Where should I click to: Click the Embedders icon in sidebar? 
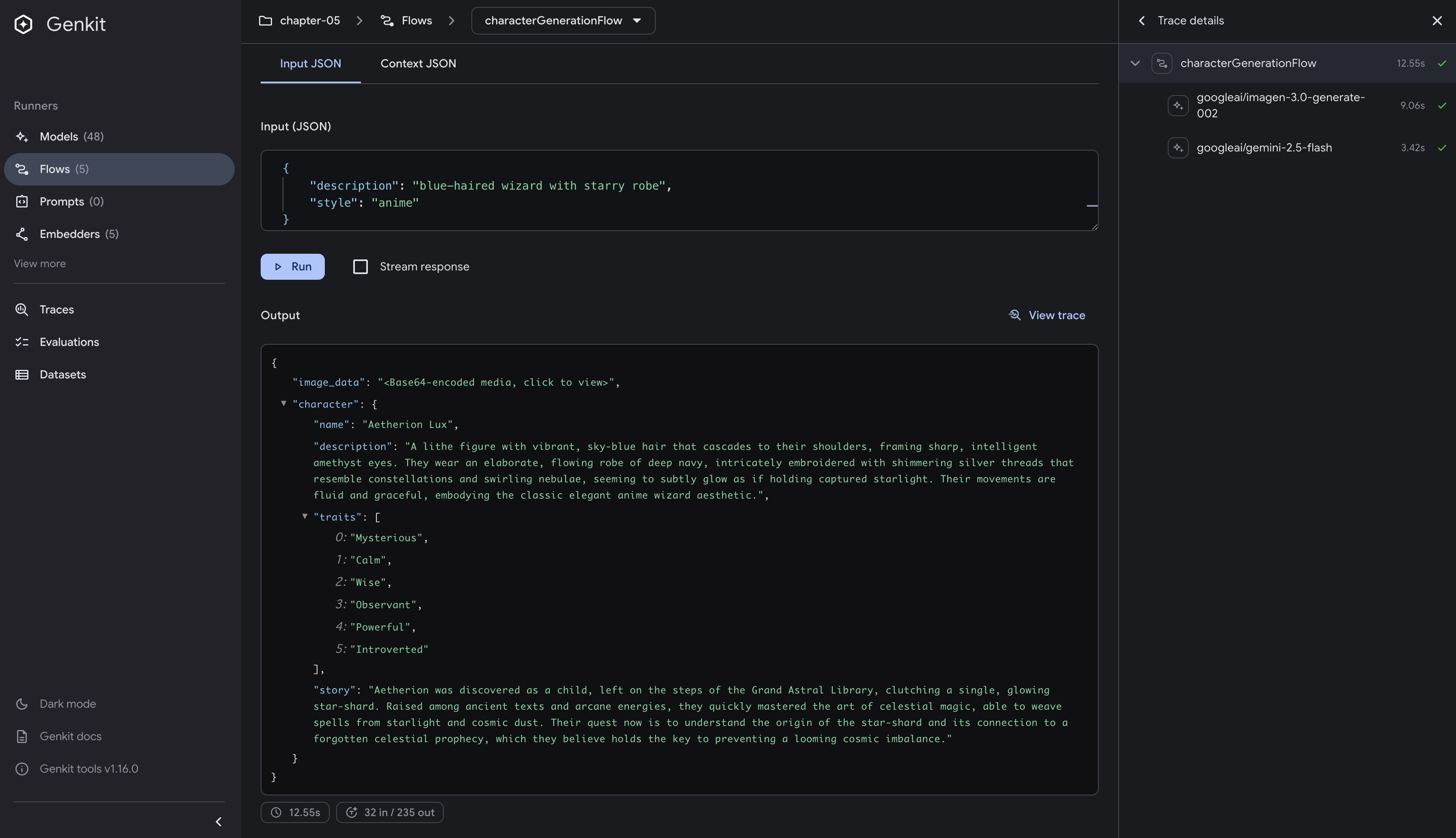(22, 234)
